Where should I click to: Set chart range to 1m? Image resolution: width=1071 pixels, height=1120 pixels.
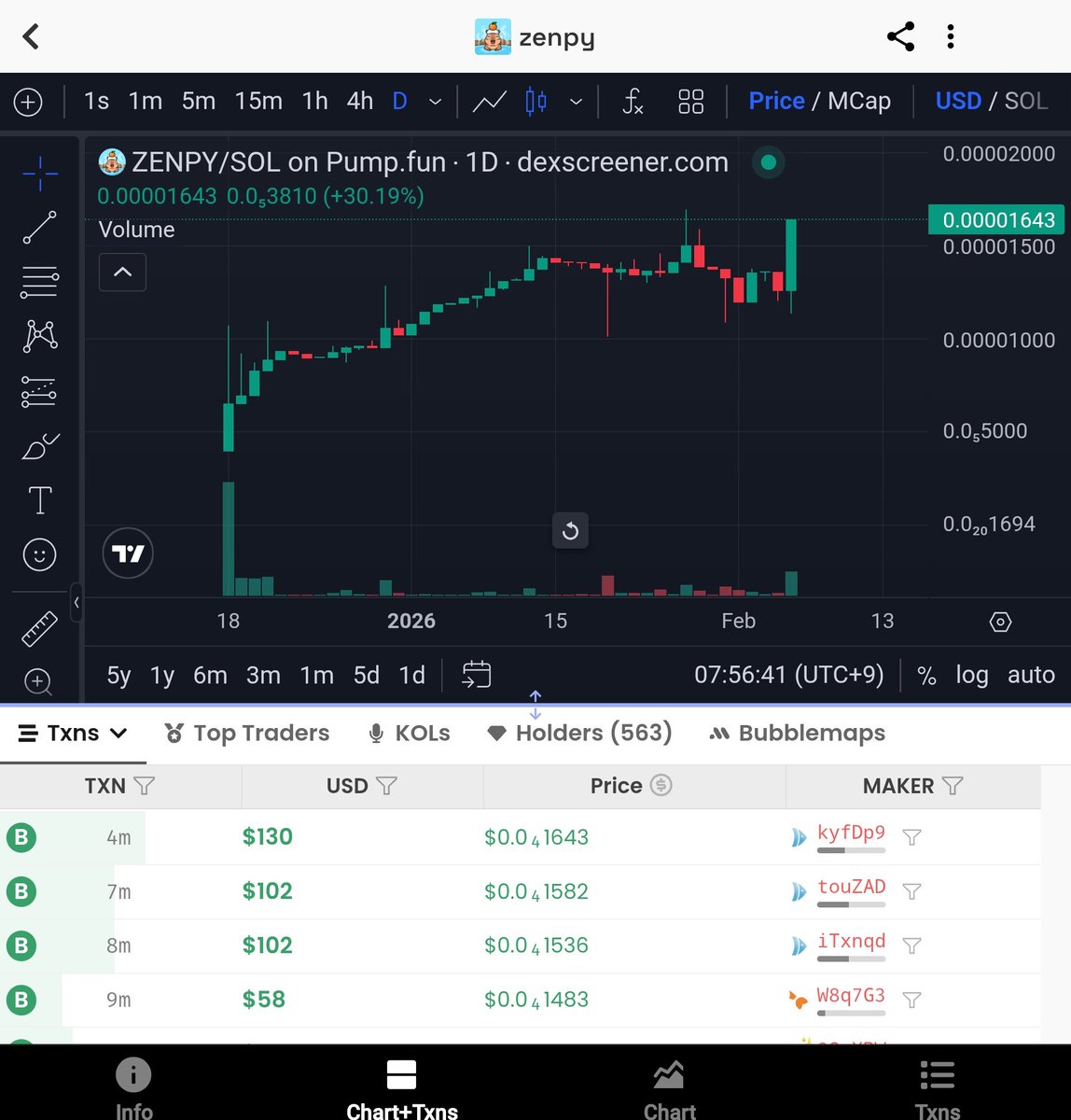tap(316, 675)
